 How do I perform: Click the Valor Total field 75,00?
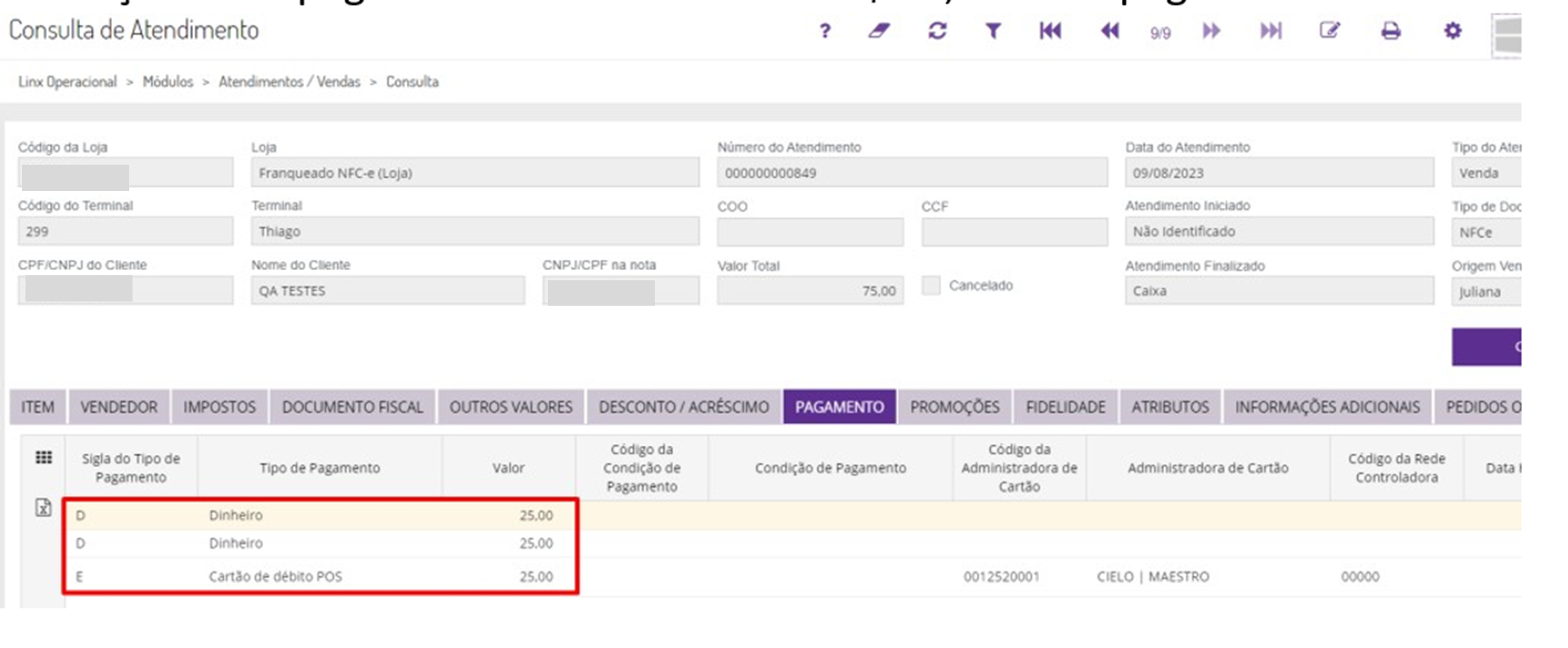coord(810,290)
